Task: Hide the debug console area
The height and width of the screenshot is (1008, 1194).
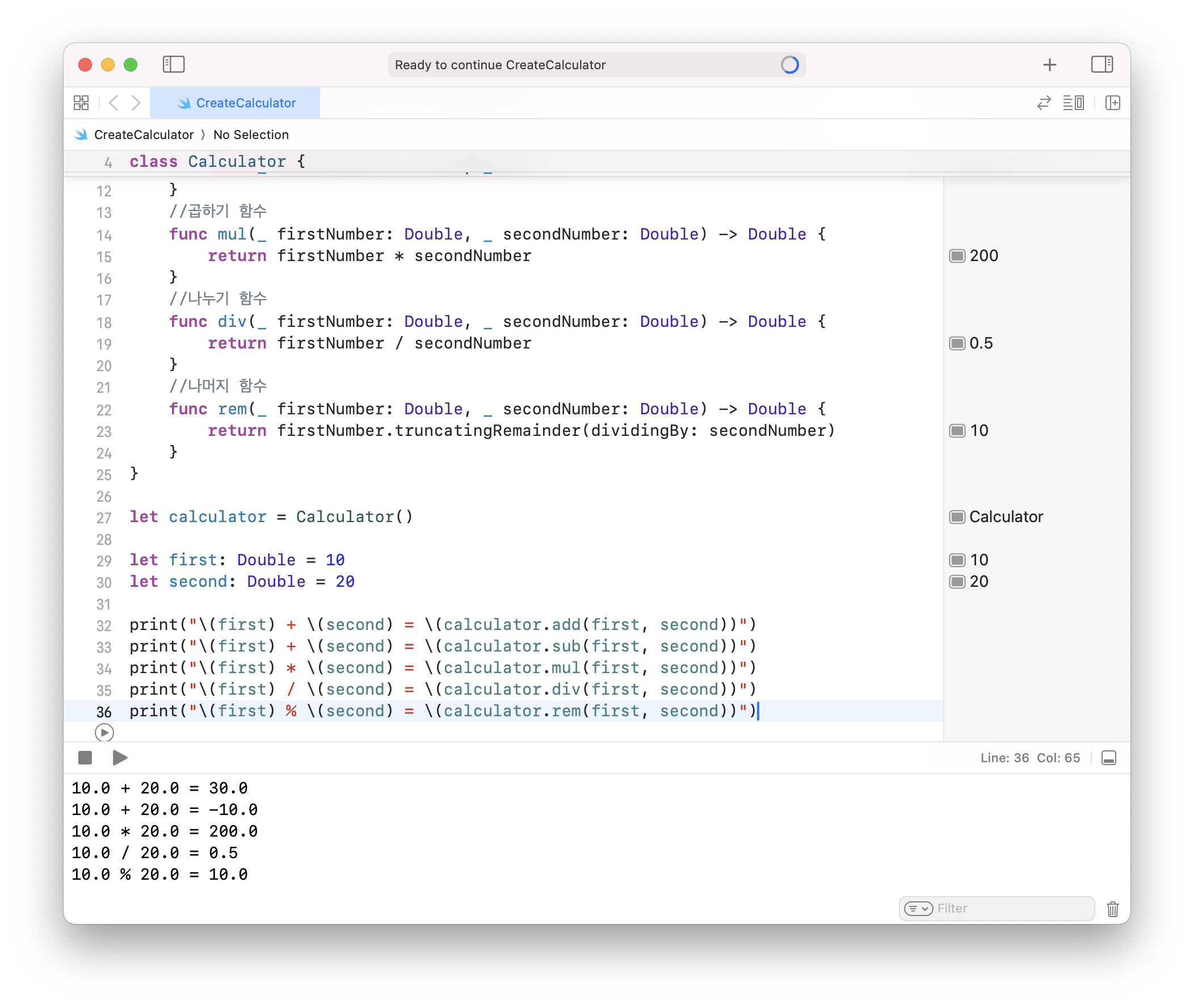Action: tap(1108, 758)
